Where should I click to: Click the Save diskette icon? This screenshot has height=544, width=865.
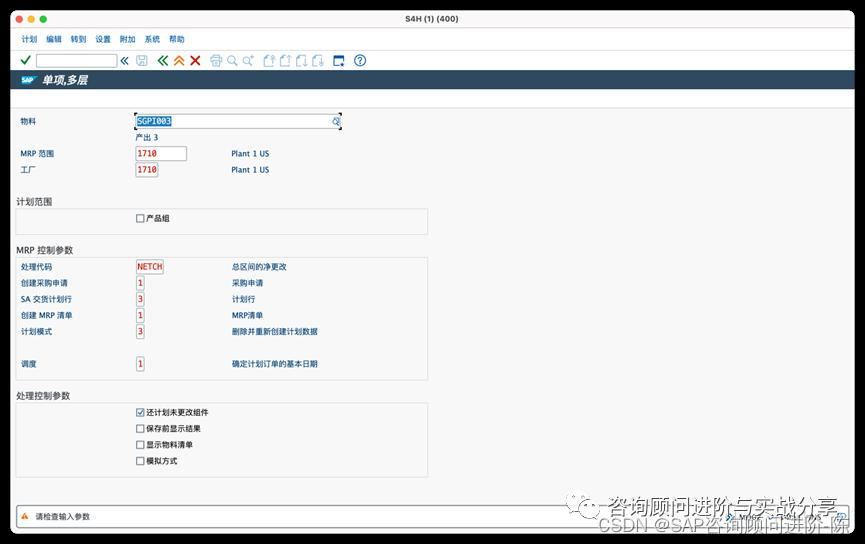click(142, 61)
